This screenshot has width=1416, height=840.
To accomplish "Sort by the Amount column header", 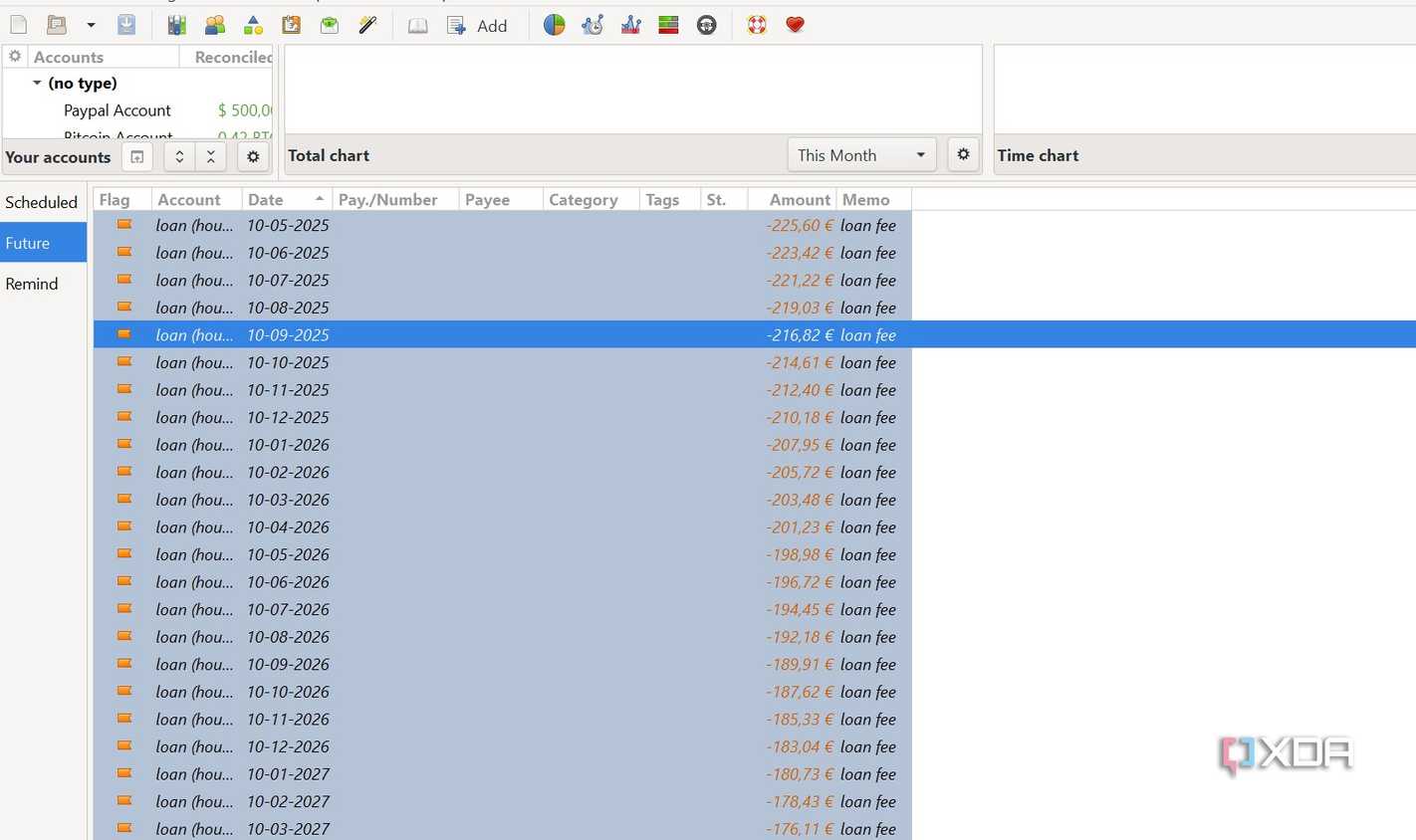I will point(793,200).
